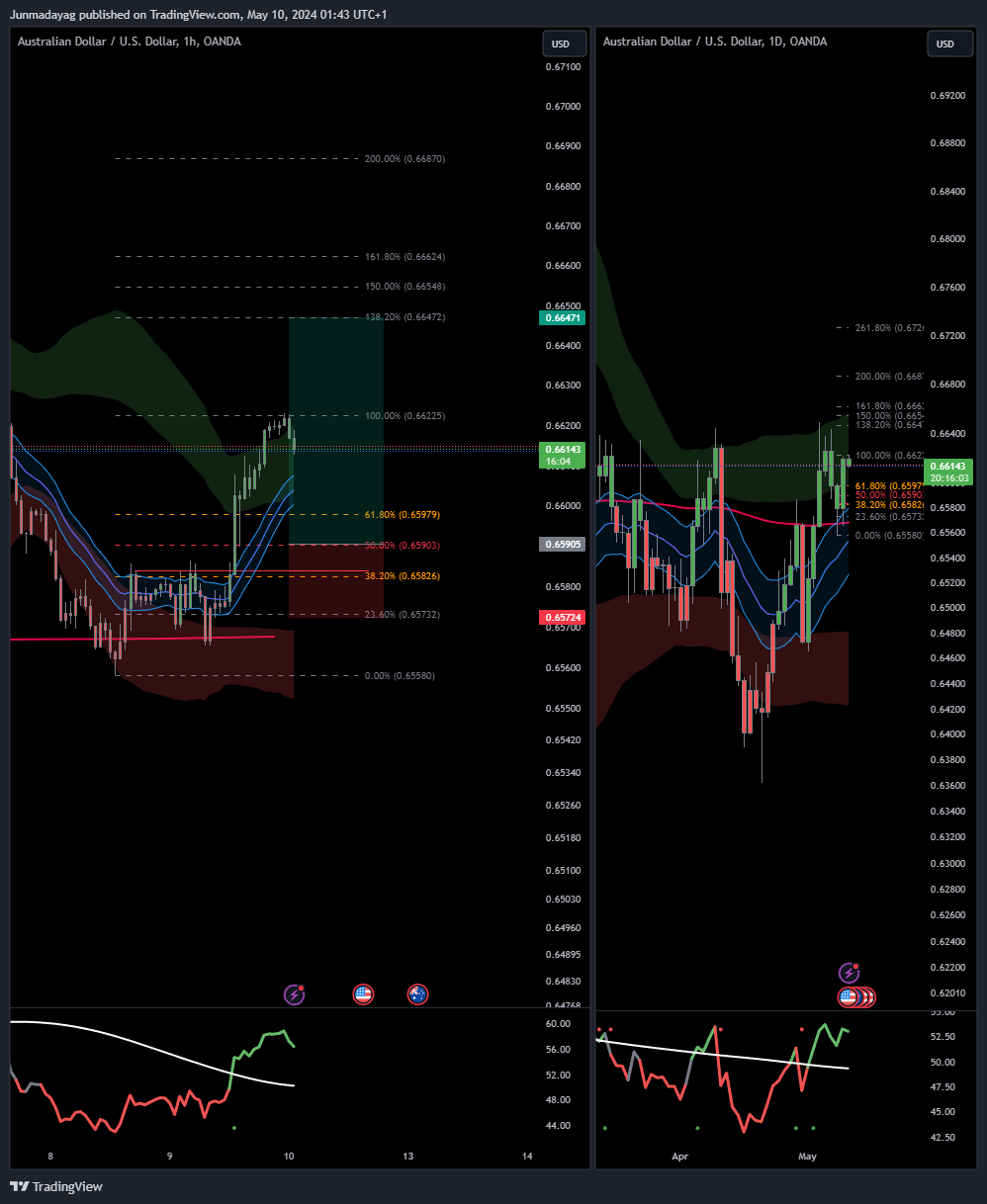The height and width of the screenshot is (1204, 987).
Task: Select the 261.80% Fibonacci label on the 1D chart
Action: 889,328
